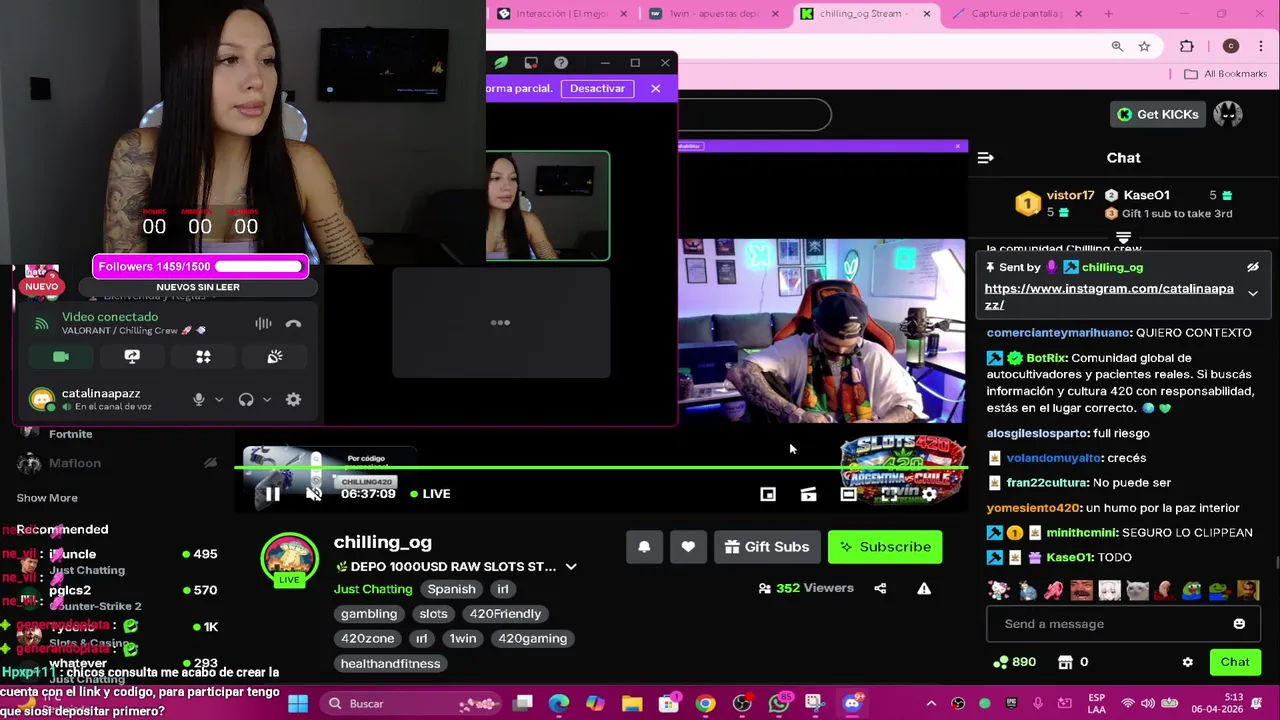Toggle theater mode on the player
The image size is (1280, 720).
click(848, 494)
